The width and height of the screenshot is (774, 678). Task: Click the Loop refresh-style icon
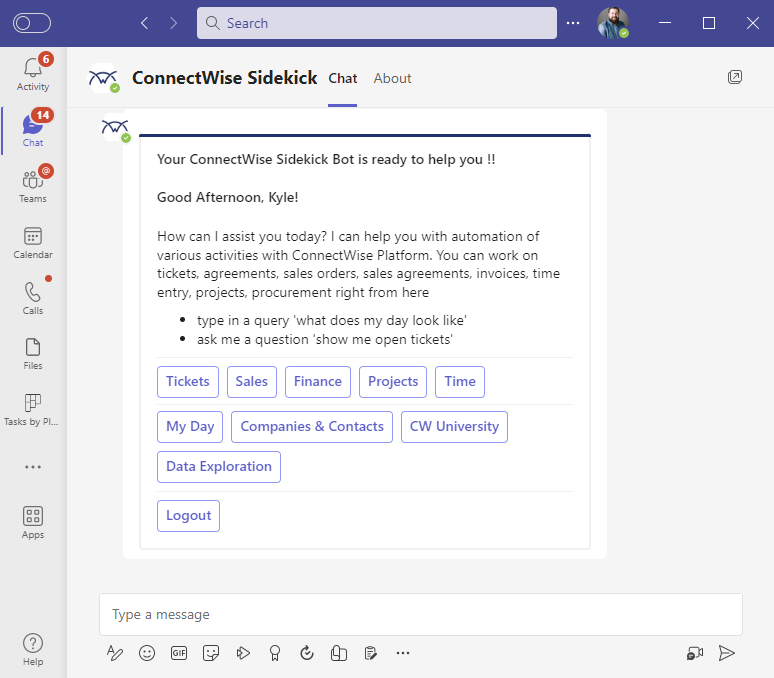(307, 653)
